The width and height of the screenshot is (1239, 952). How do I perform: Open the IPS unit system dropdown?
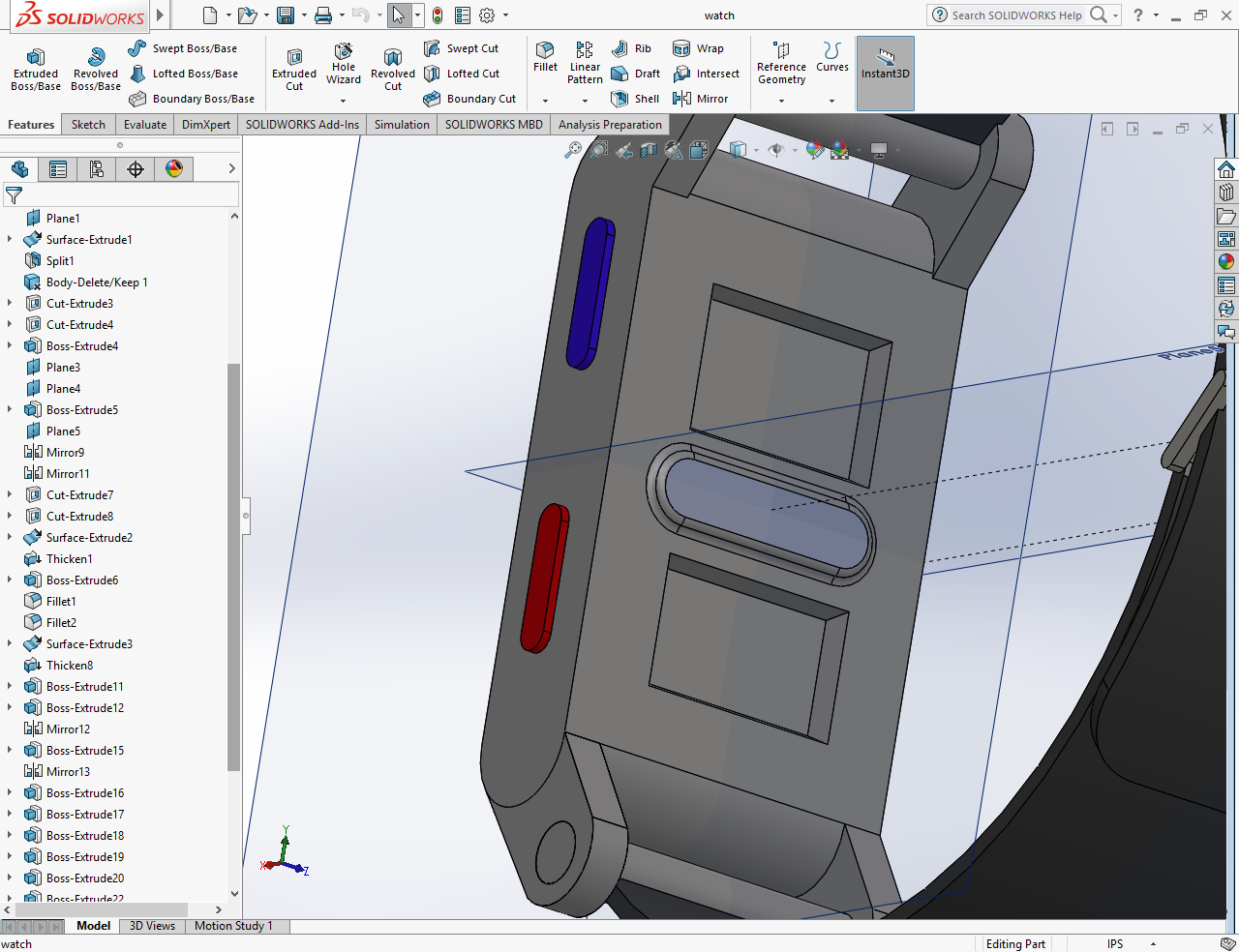(x=1153, y=944)
